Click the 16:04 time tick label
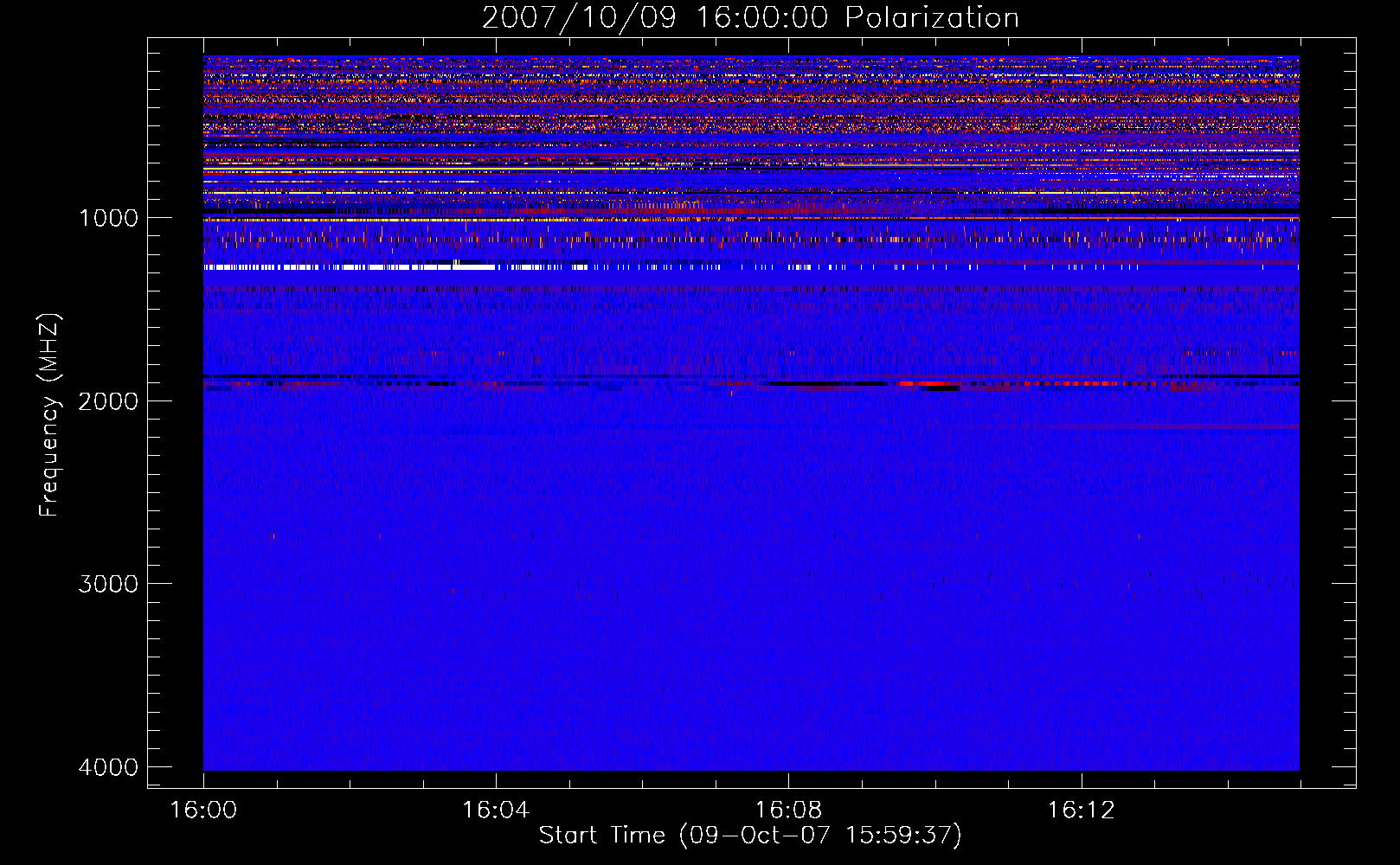Viewport: 1400px width, 865px height. point(496,811)
